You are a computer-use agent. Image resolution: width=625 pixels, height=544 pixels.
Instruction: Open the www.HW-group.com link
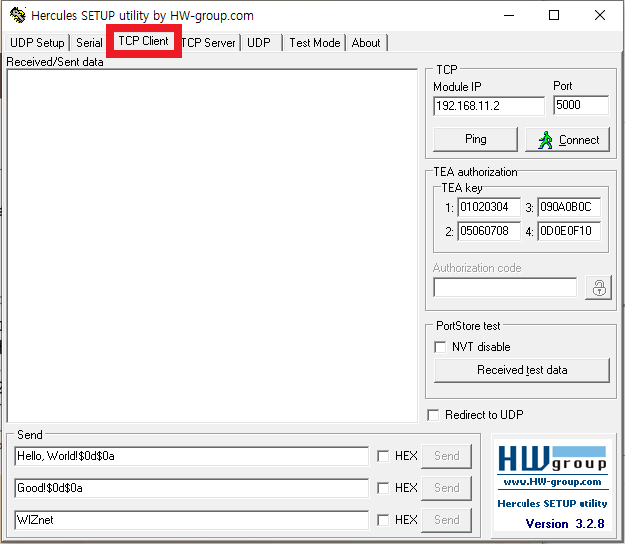point(552,482)
